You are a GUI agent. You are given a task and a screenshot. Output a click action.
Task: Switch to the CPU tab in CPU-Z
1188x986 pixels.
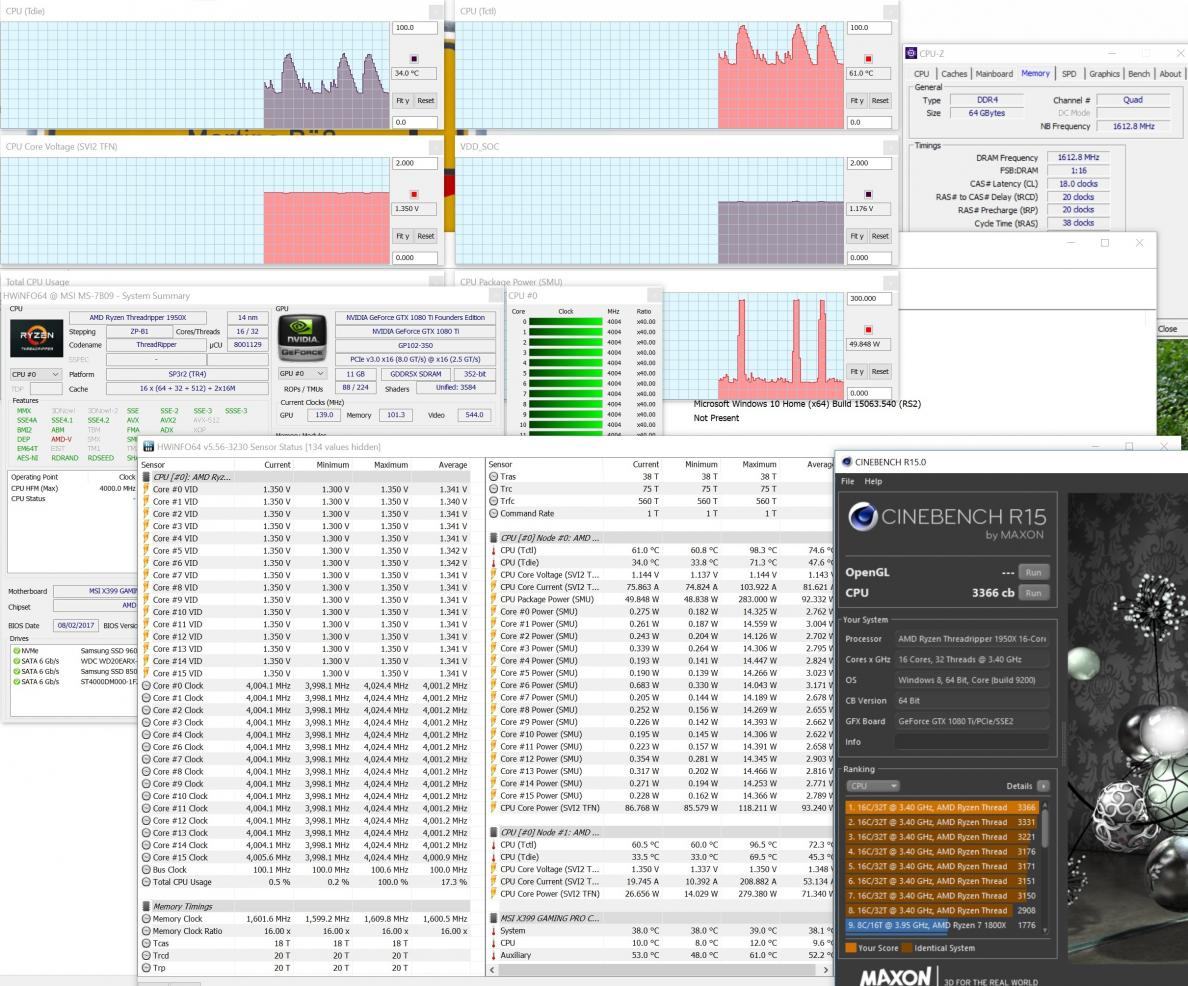point(921,74)
